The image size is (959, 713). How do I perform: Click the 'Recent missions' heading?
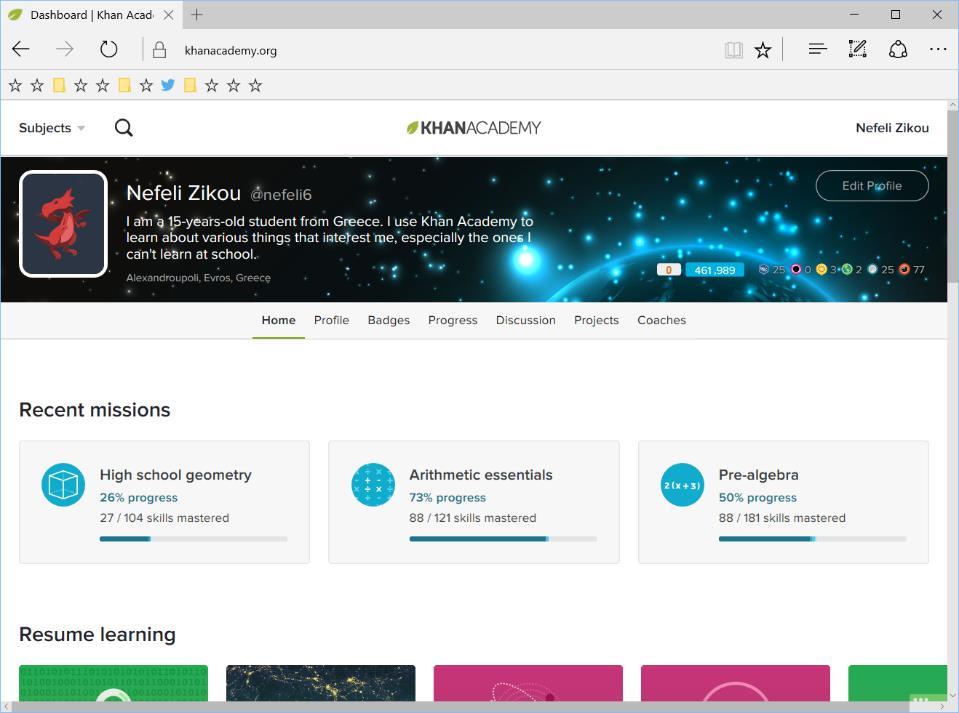[95, 410]
